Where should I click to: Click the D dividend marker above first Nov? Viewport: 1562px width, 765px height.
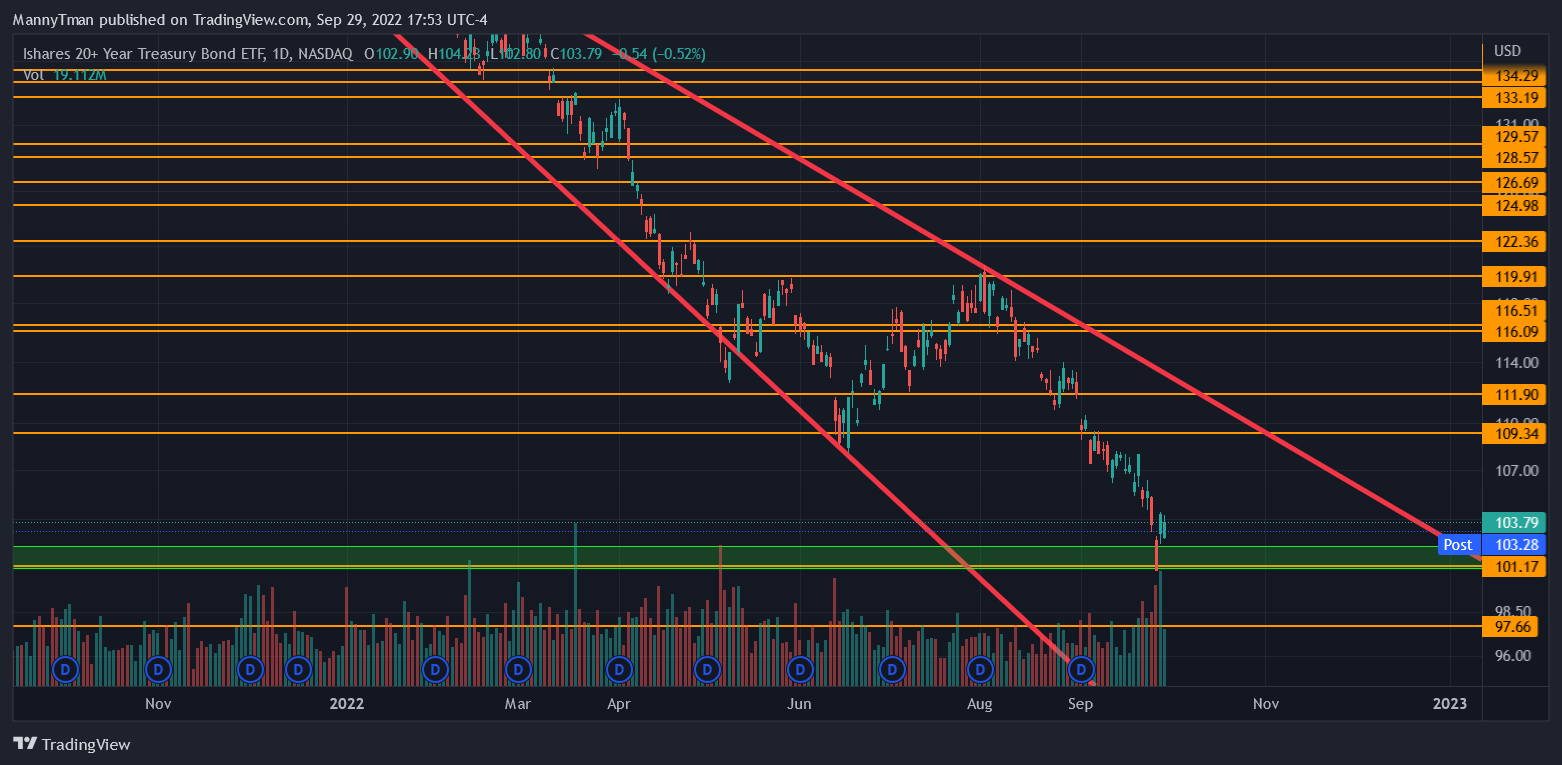157,668
